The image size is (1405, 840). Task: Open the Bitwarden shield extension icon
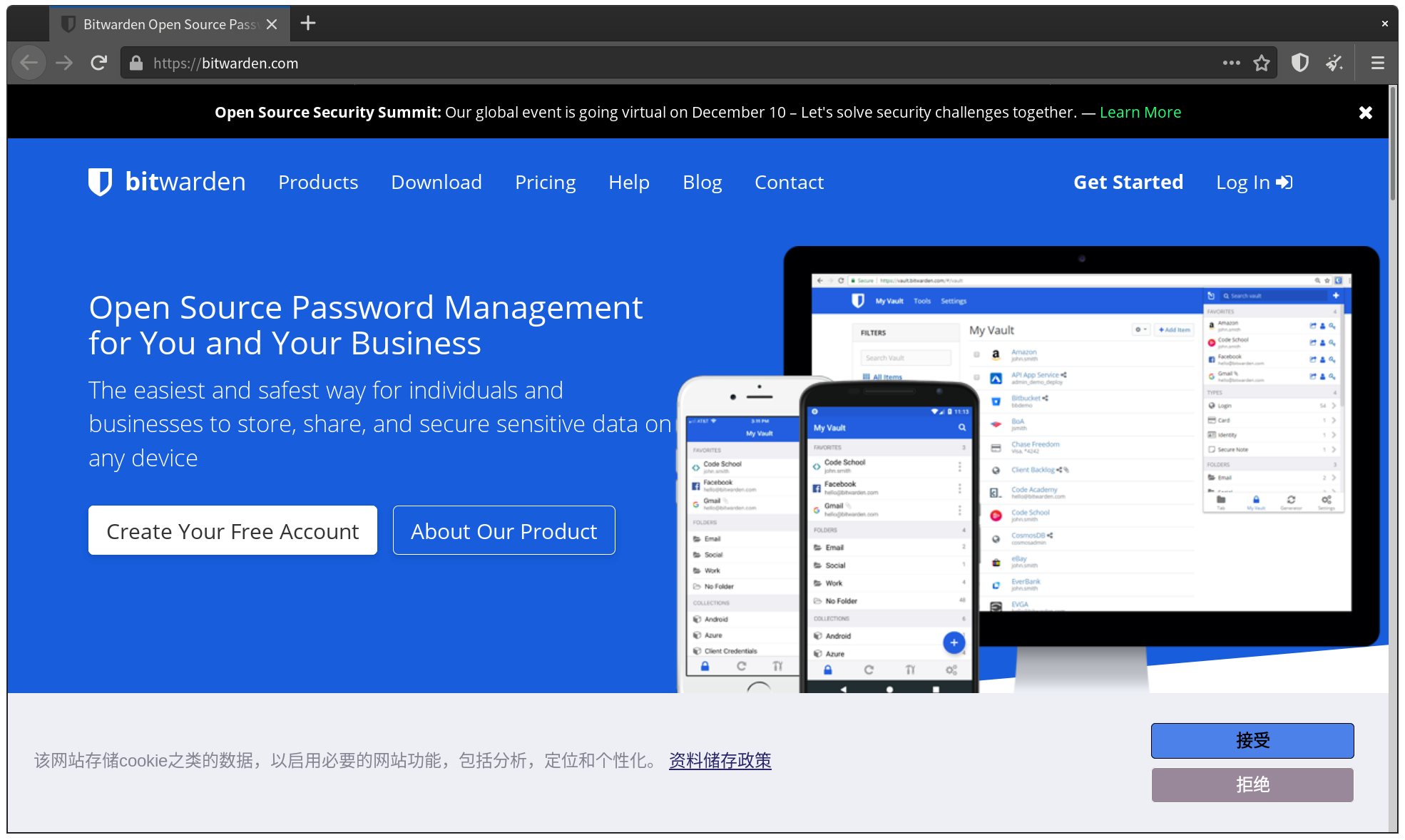[x=1299, y=63]
